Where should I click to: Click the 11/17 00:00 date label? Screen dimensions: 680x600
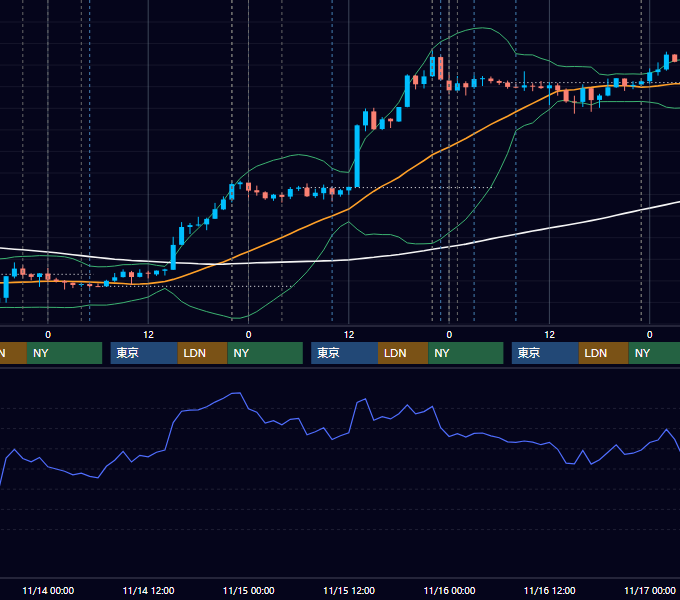[650, 590]
